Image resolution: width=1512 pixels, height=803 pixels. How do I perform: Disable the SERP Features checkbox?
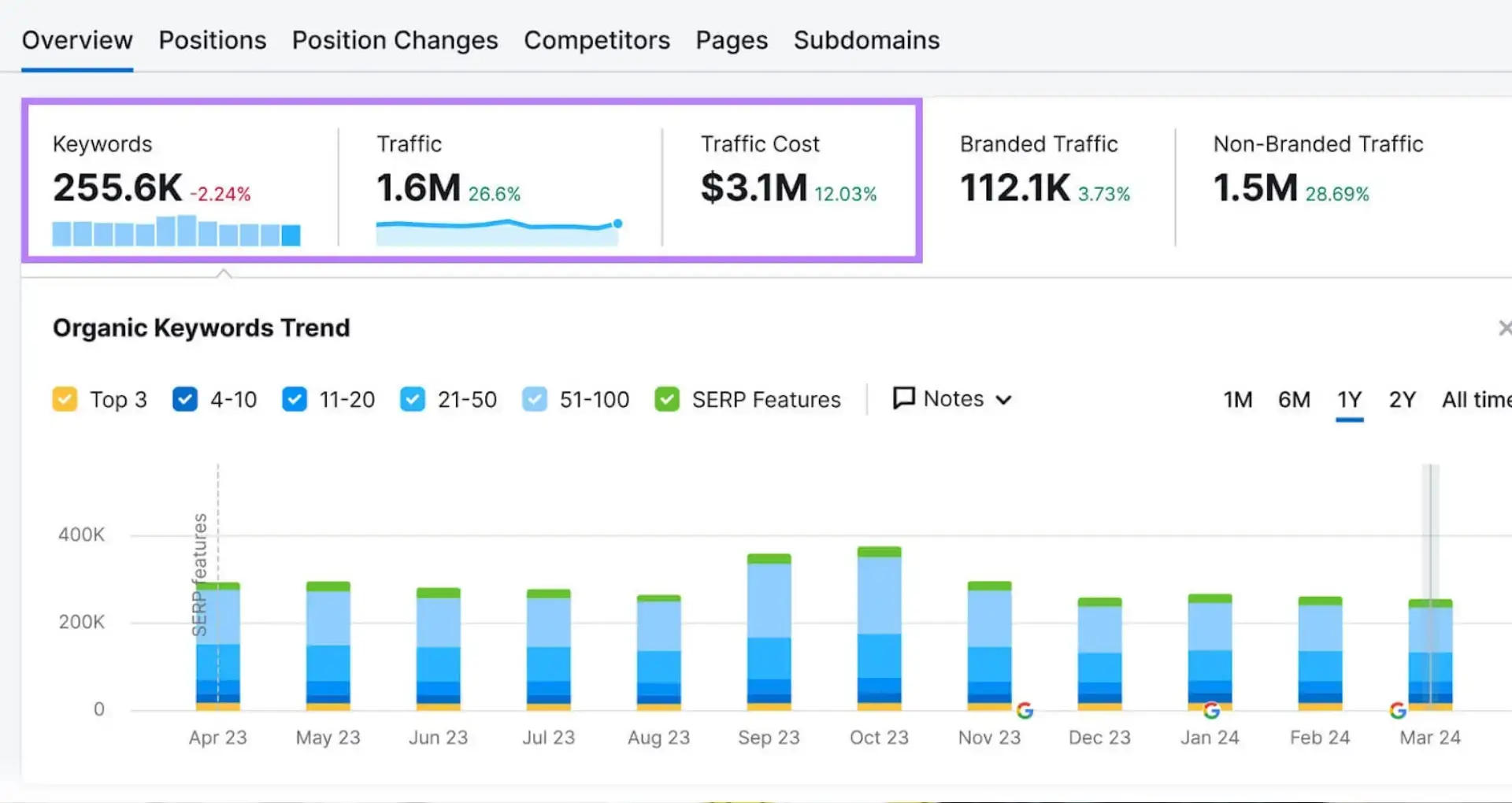667,399
